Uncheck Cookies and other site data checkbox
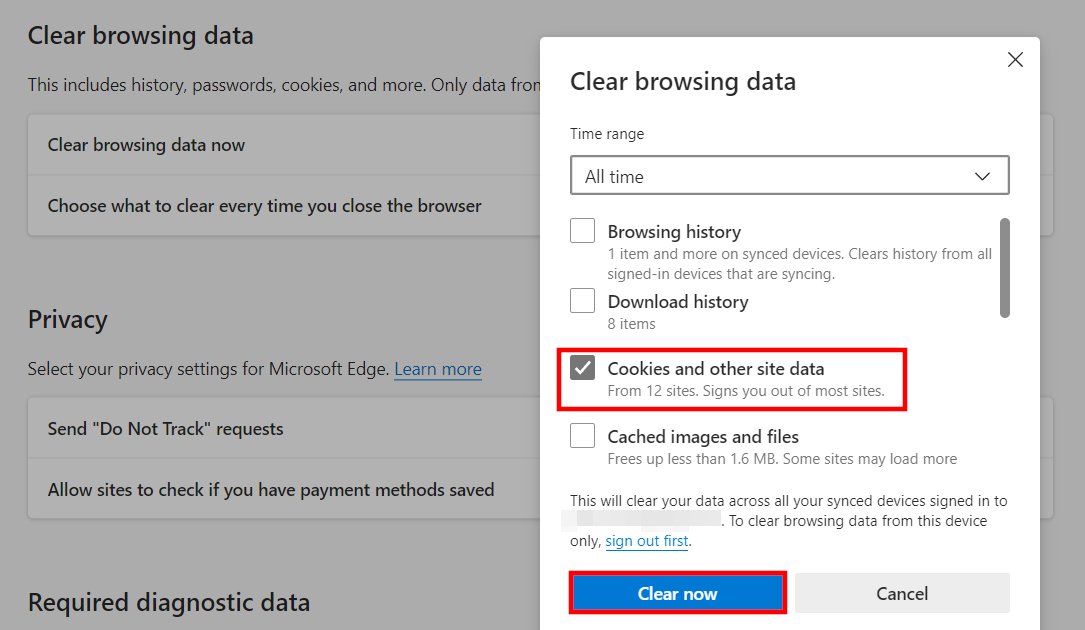The width and height of the screenshot is (1085, 630). pos(582,368)
